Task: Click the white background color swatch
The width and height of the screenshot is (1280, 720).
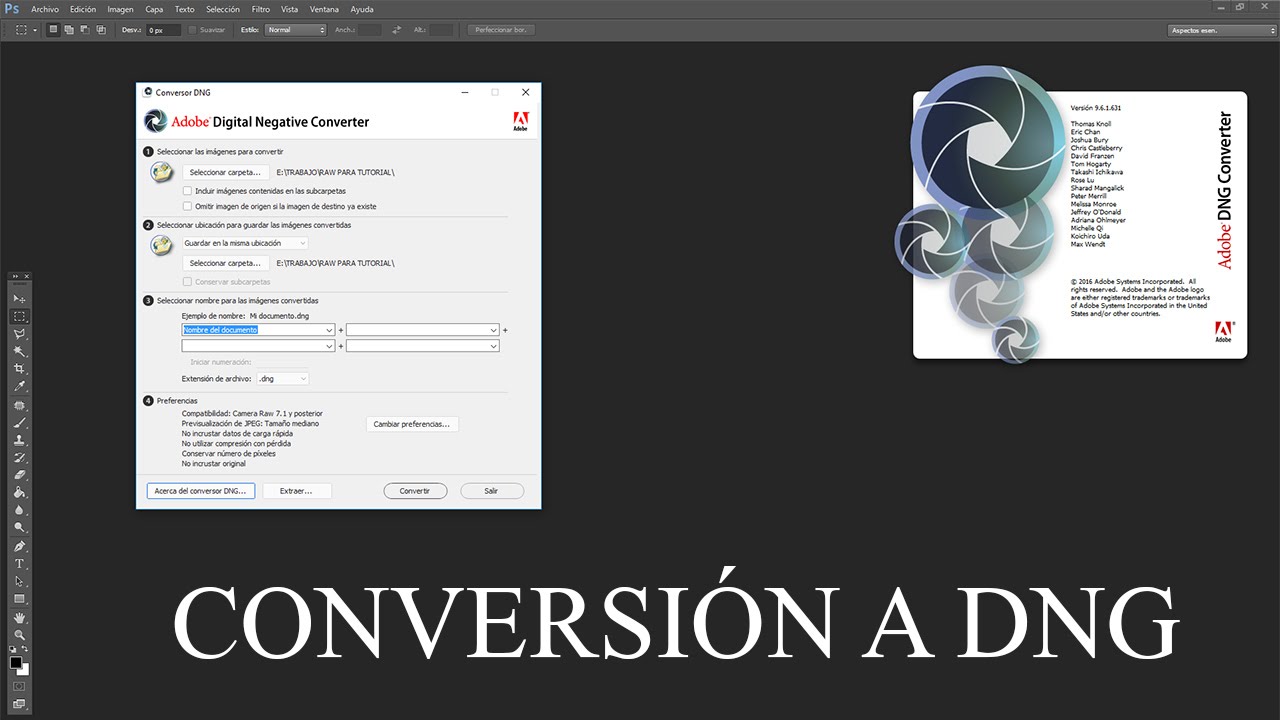Action: coord(24,670)
